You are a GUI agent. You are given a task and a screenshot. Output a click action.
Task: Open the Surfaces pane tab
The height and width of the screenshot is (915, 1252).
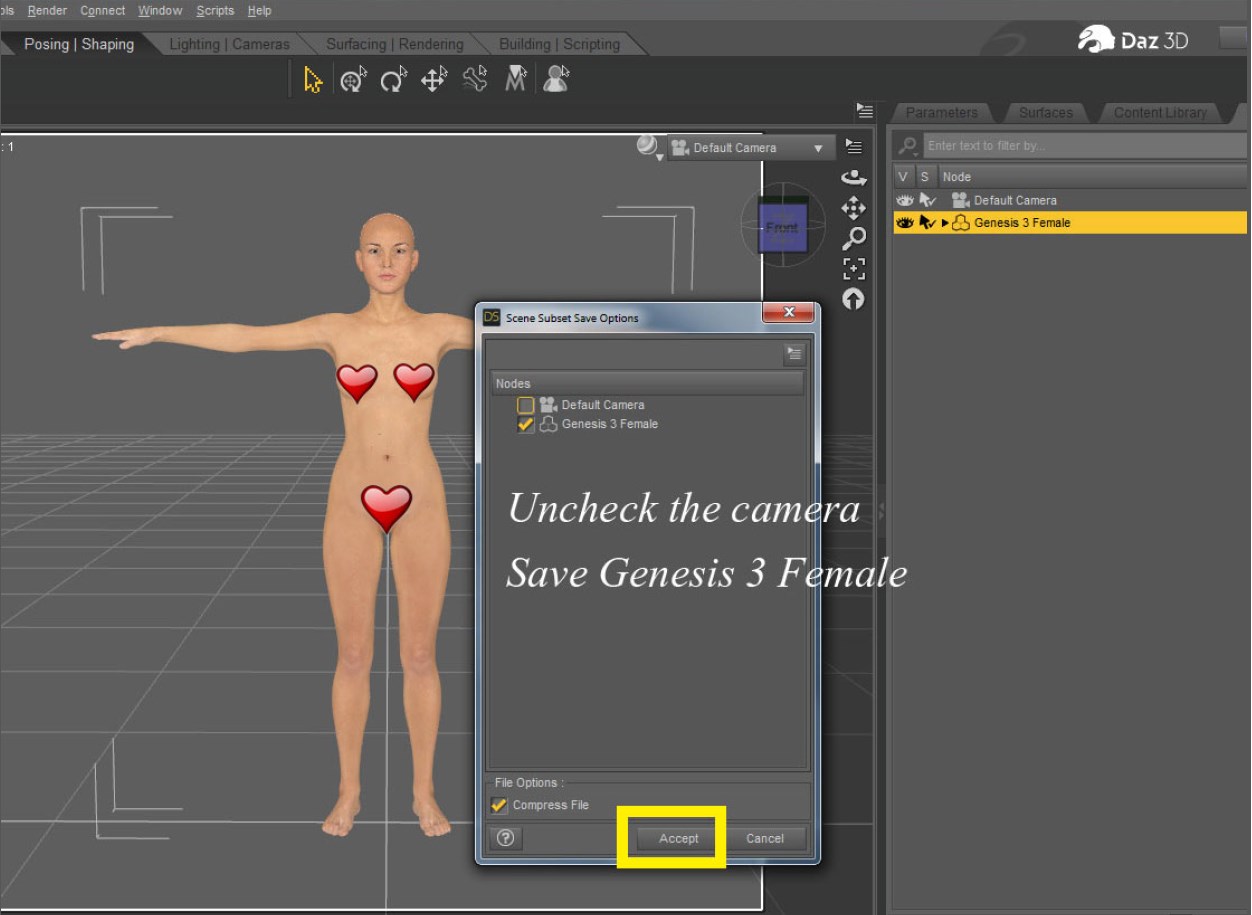[1045, 112]
